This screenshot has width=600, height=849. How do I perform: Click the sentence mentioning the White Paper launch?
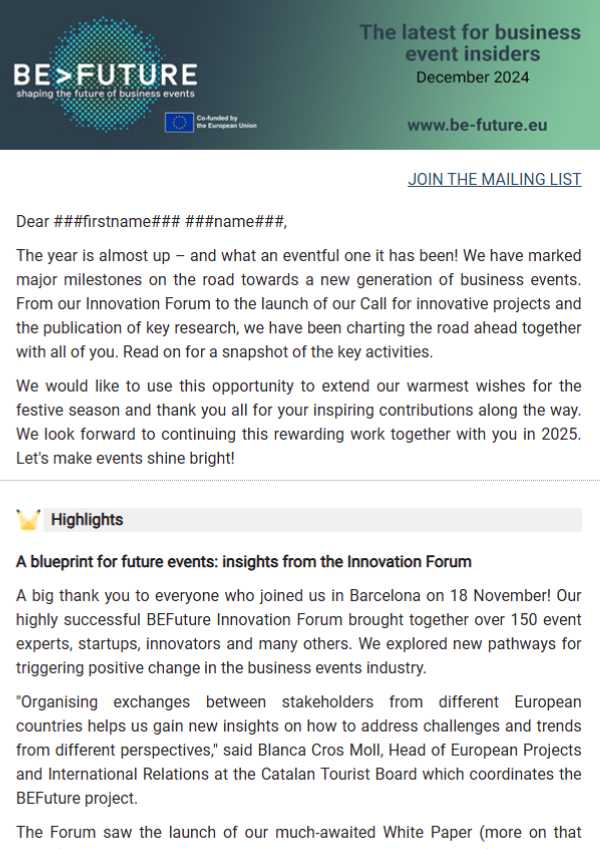click(299, 832)
